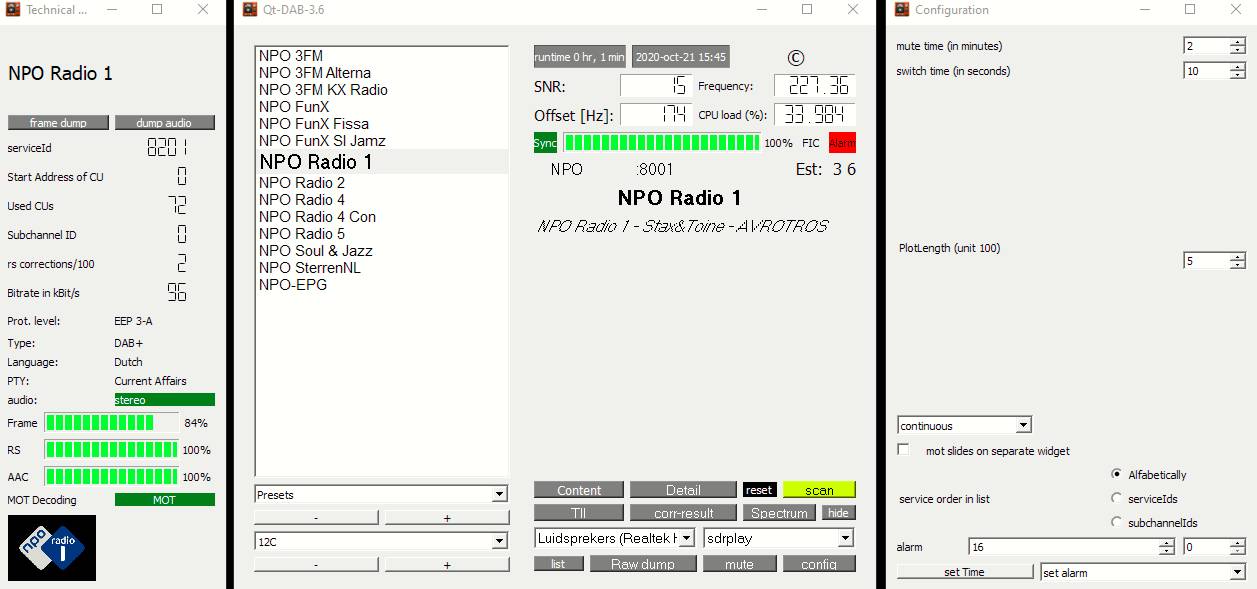Viewport: 1257px width, 589px height.
Task: Click the black reset button
Action: [x=759, y=490]
